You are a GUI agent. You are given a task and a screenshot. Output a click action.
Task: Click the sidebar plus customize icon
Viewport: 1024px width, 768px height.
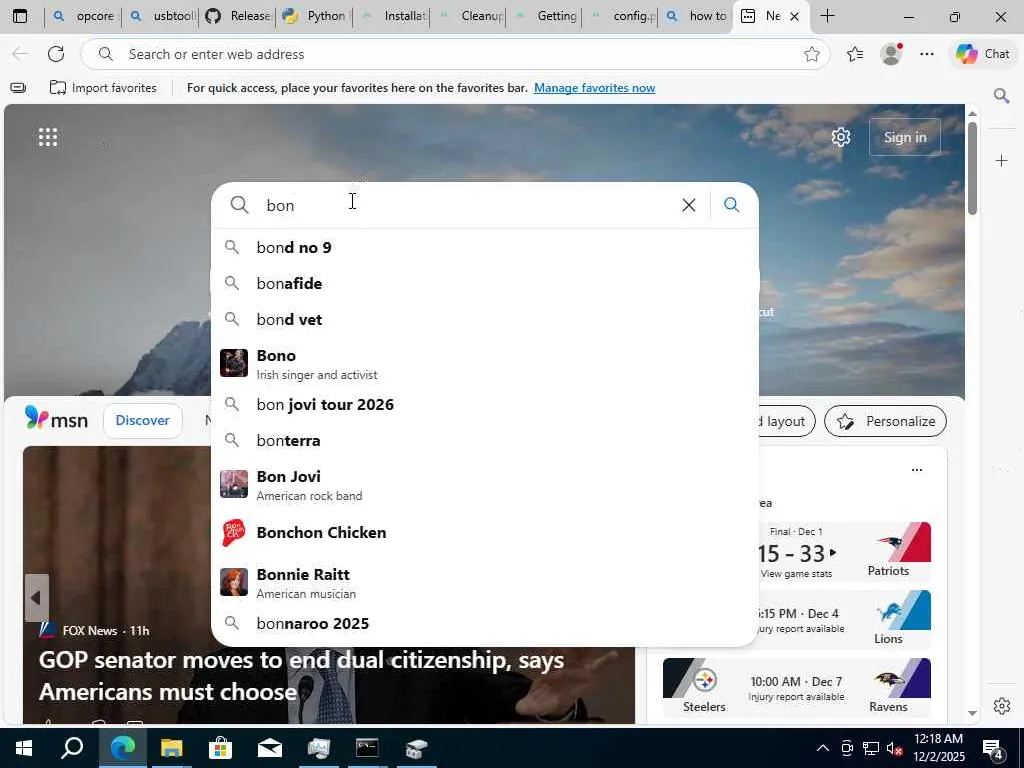click(1001, 161)
